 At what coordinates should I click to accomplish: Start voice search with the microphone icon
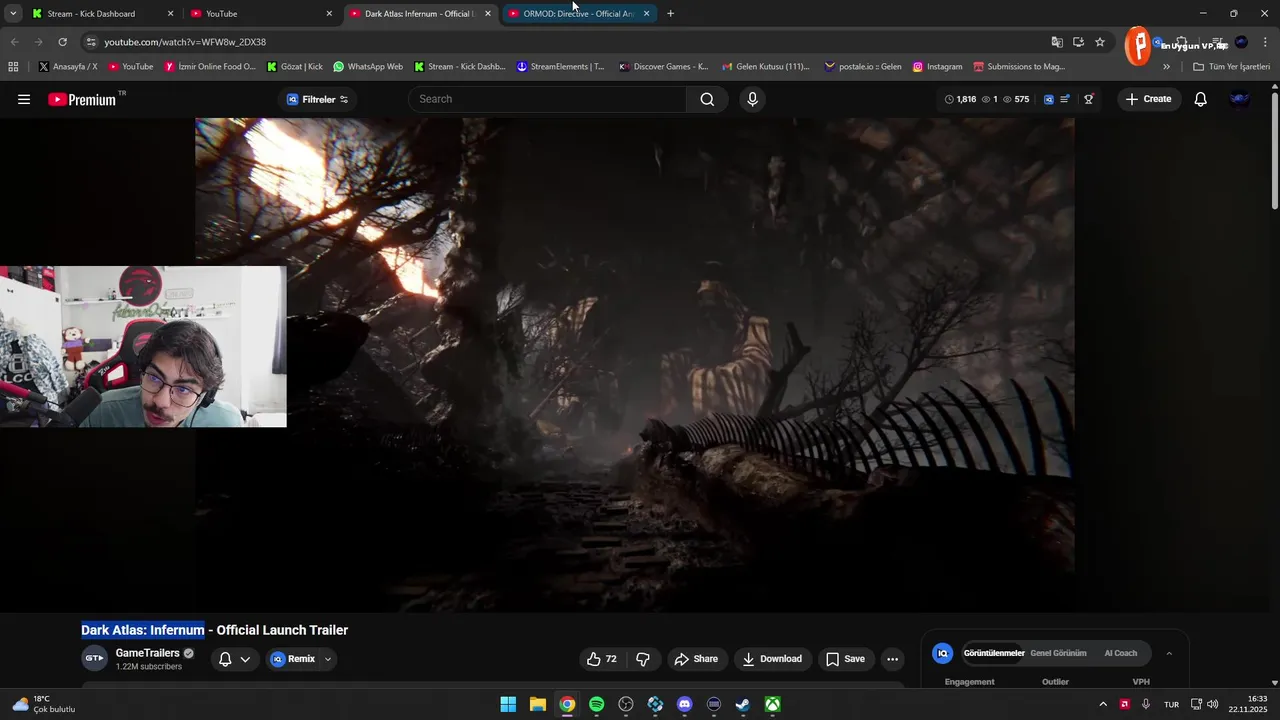point(752,99)
